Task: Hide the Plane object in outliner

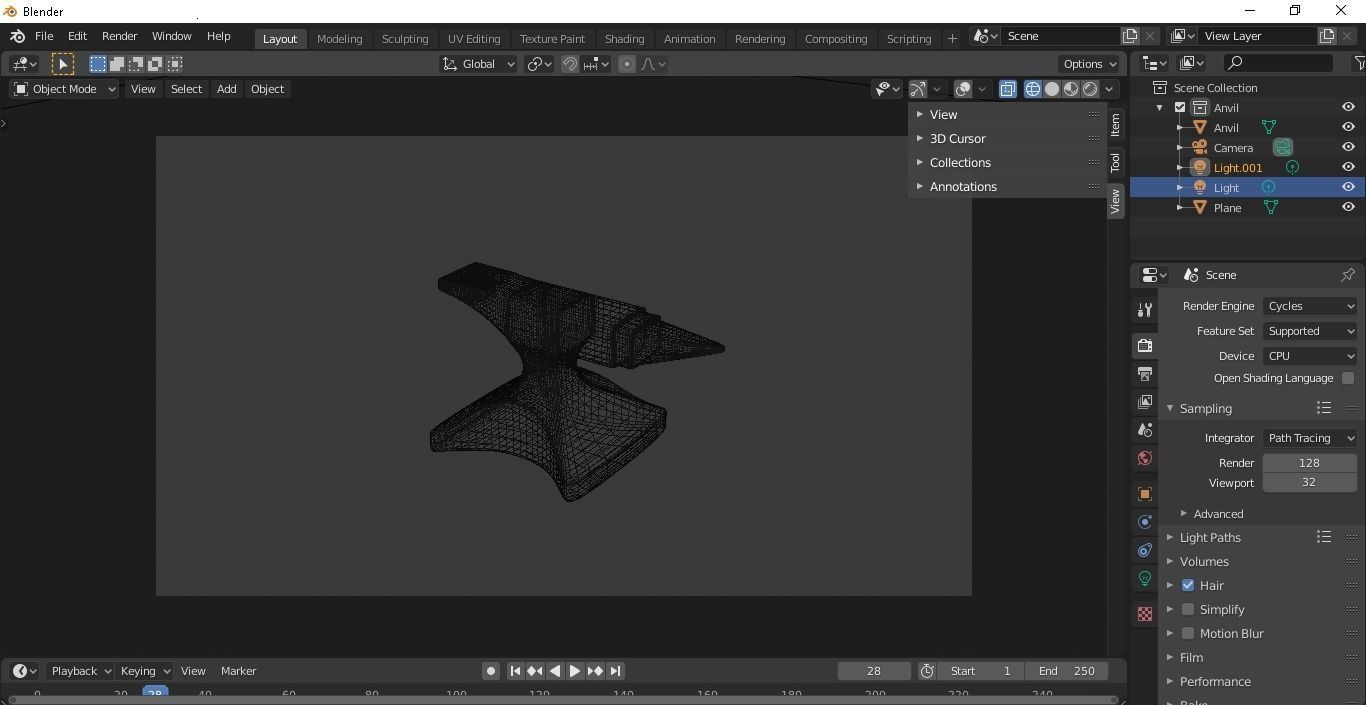Action: (1348, 207)
